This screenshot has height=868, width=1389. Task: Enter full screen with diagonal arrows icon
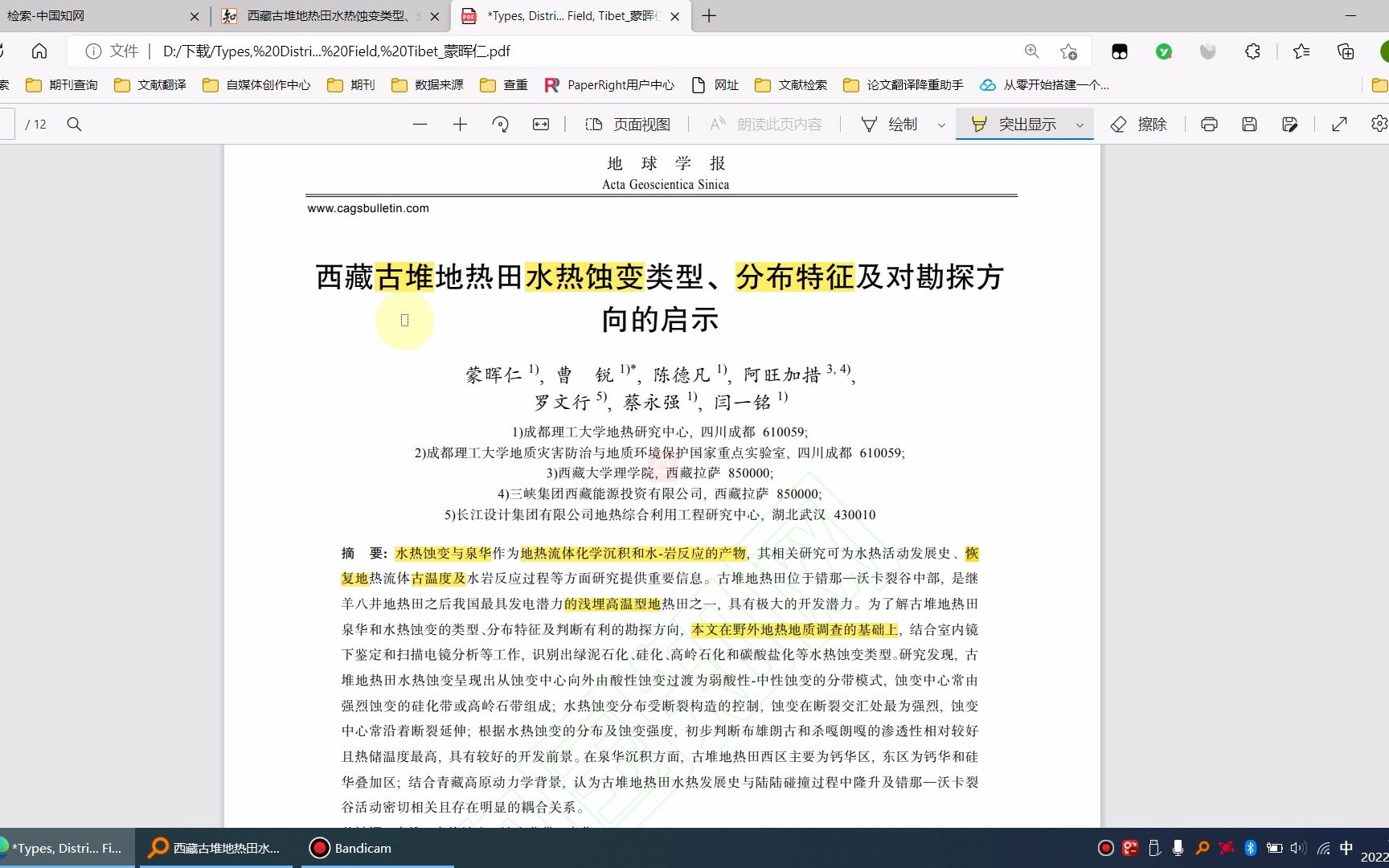(x=1339, y=124)
